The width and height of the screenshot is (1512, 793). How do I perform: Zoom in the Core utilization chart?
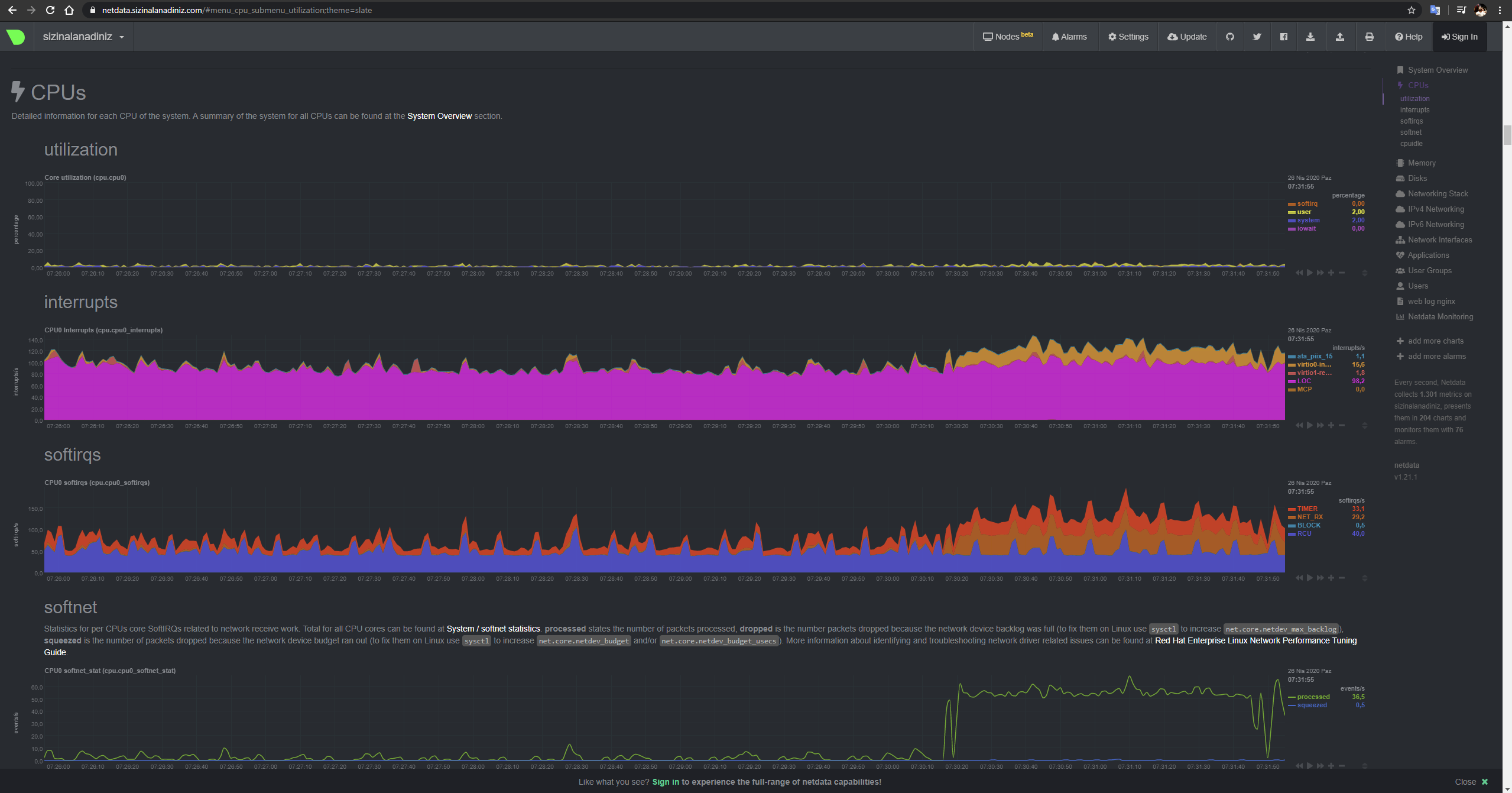pyautogui.click(x=1331, y=273)
